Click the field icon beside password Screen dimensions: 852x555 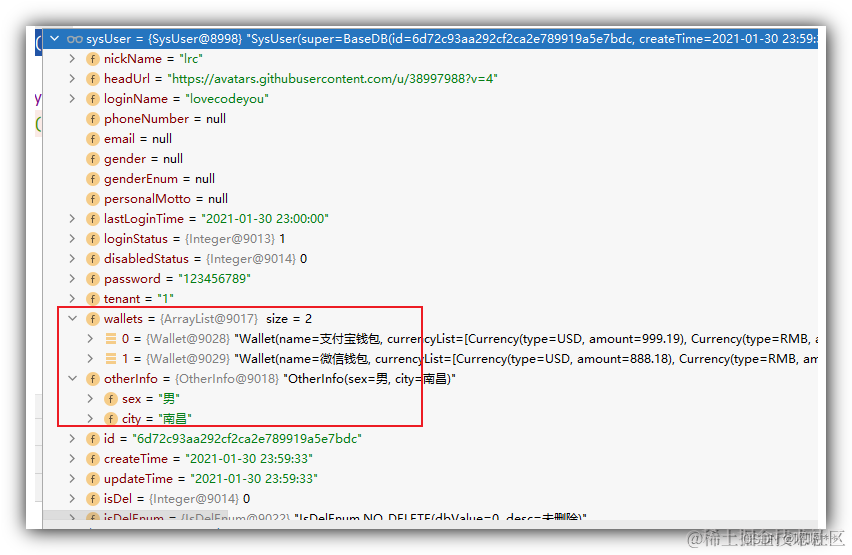[x=93, y=279]
